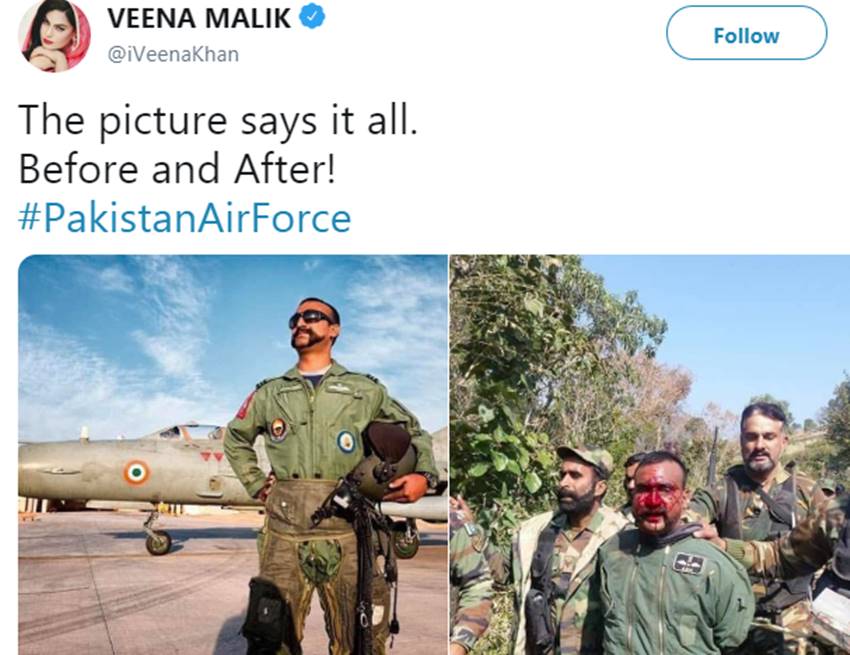The image size is (850, 655).
Task: Open the #PakistanAirForce hashtag link
Action: point(184,218)
